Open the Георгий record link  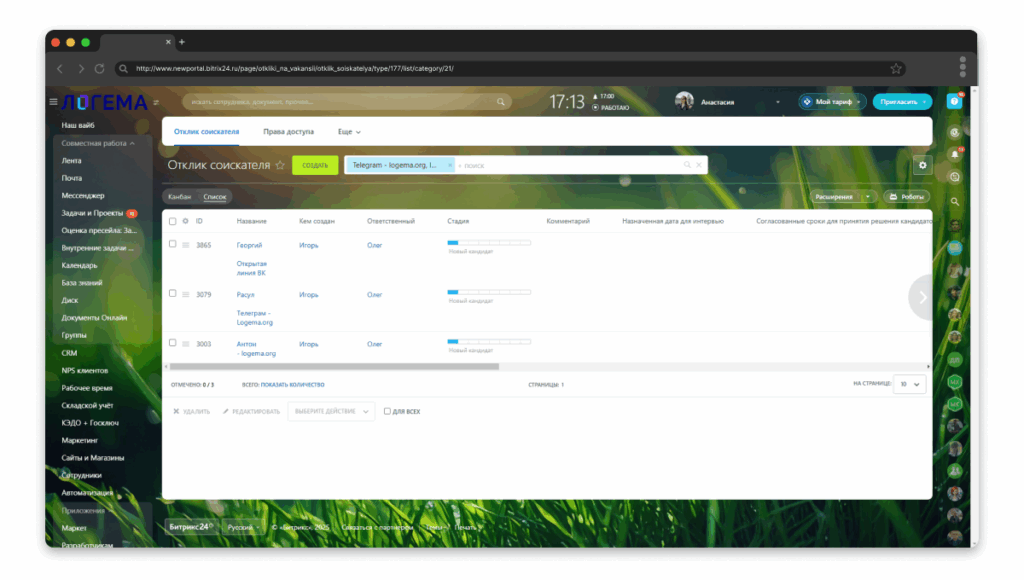coord(249,246)
